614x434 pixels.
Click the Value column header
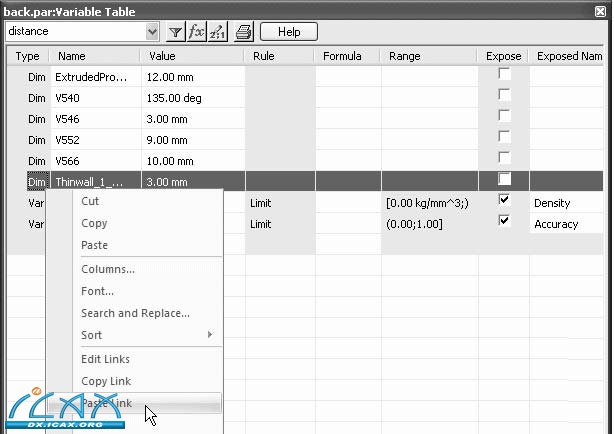coord(192,56)
